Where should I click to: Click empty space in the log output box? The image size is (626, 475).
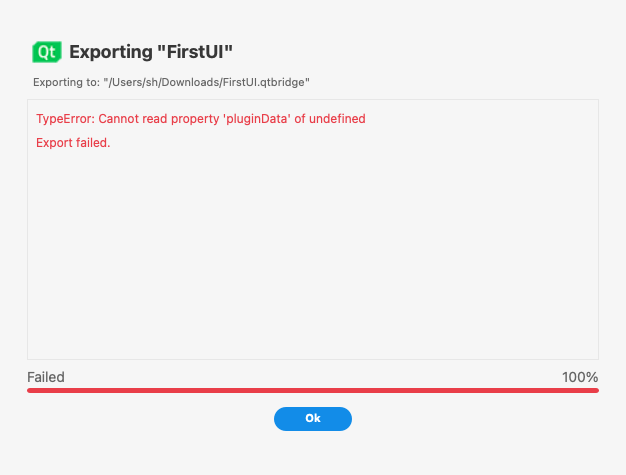coord(312,260)
